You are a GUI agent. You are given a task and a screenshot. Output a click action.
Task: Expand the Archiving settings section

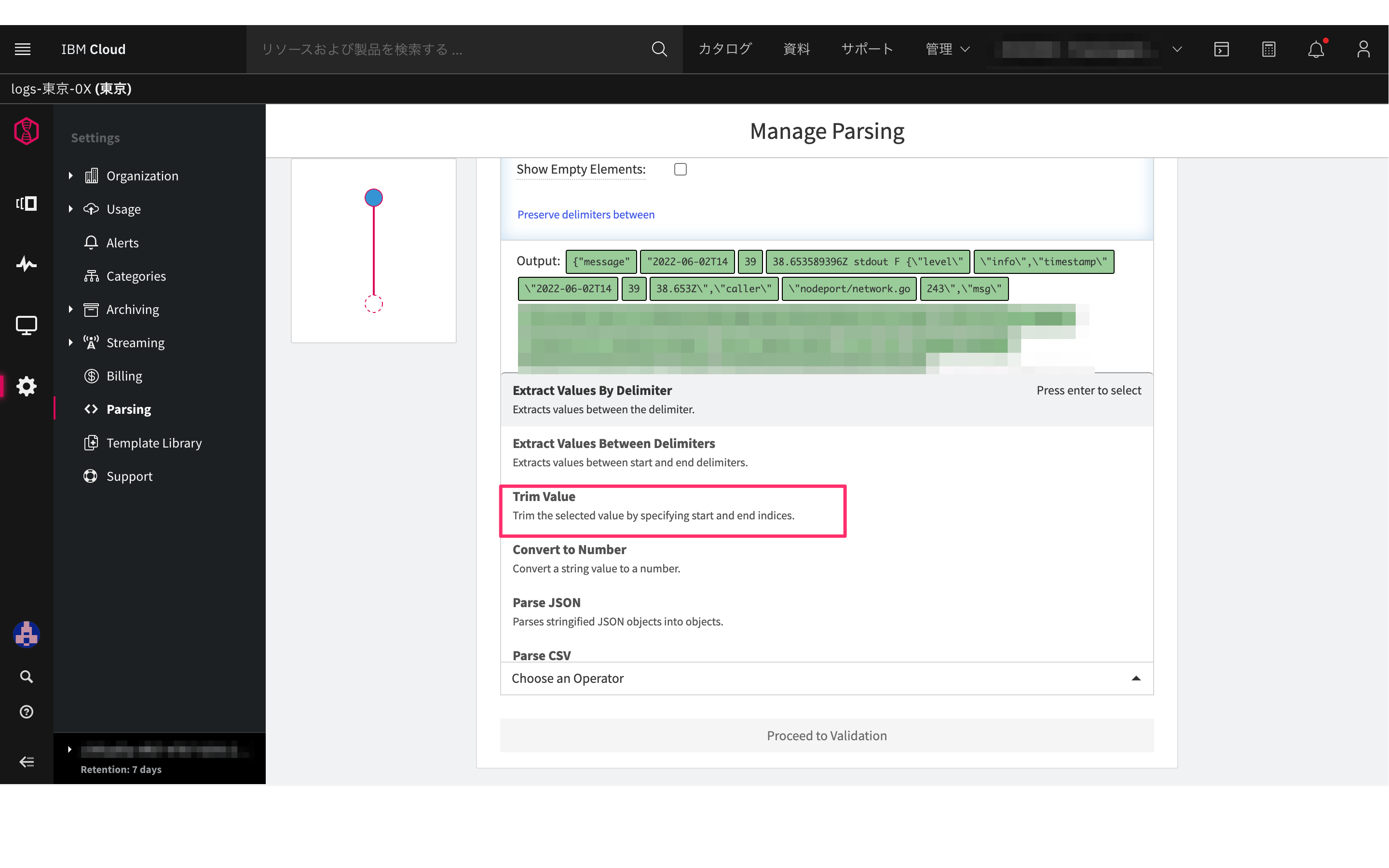coord(70,310)
